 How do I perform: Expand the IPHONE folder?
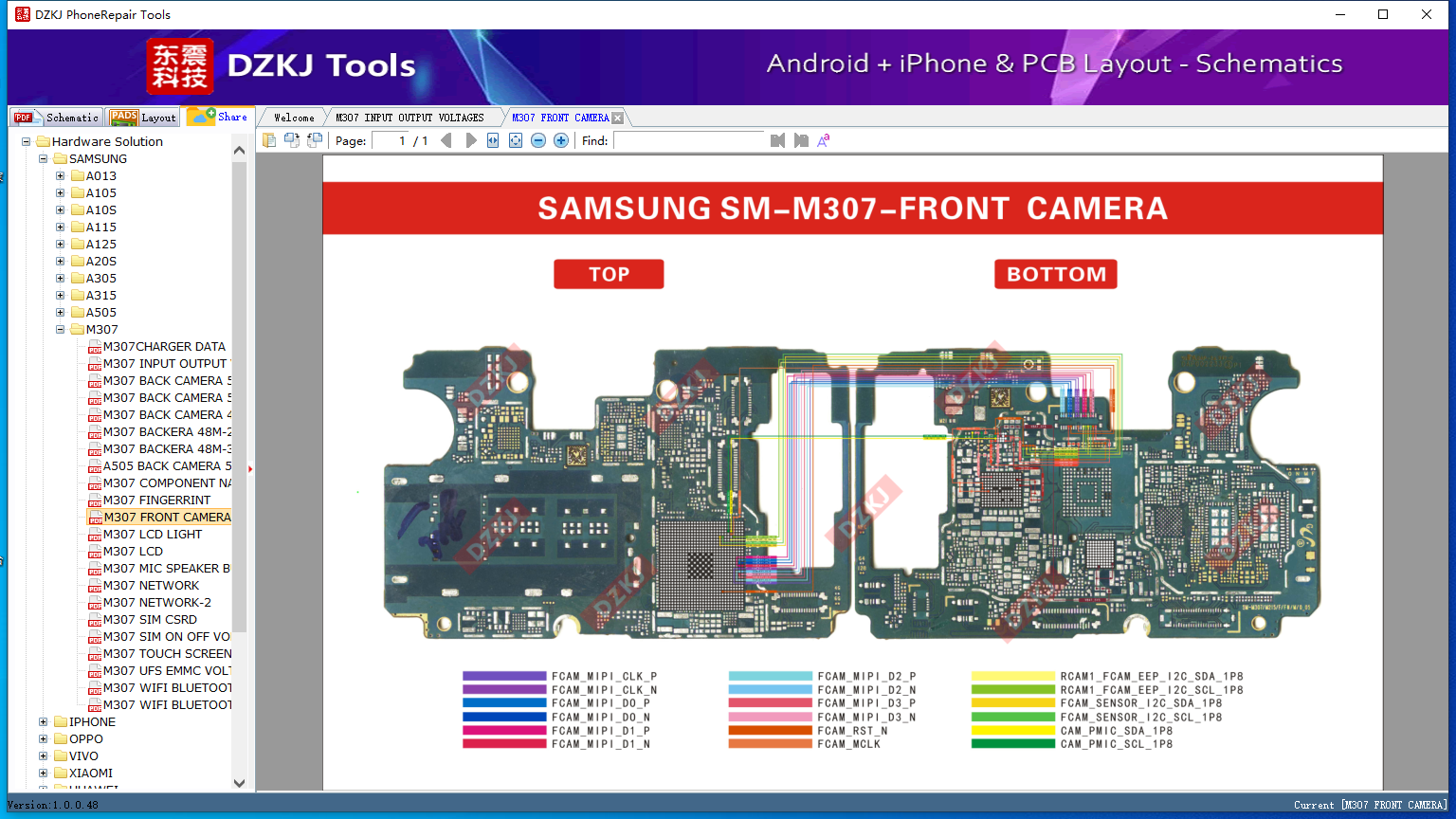[x=43, y=722]
